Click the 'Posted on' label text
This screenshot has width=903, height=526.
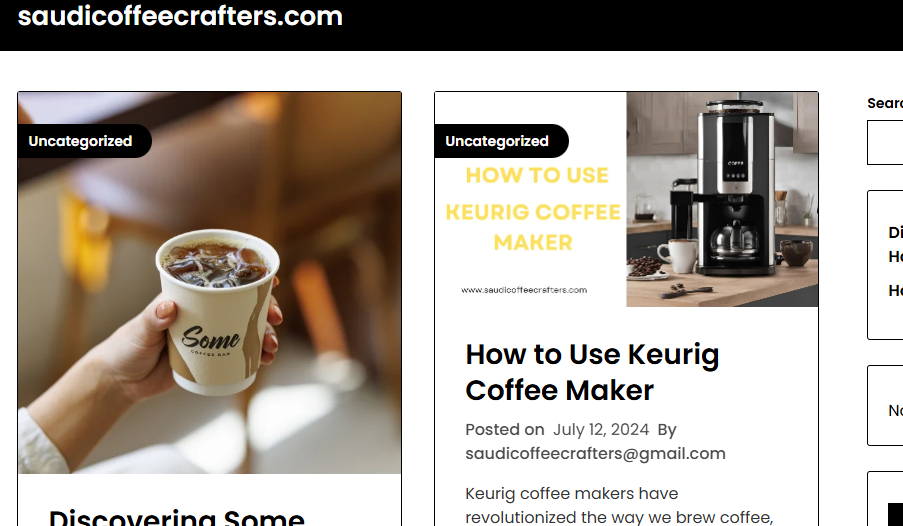point(504,430)
